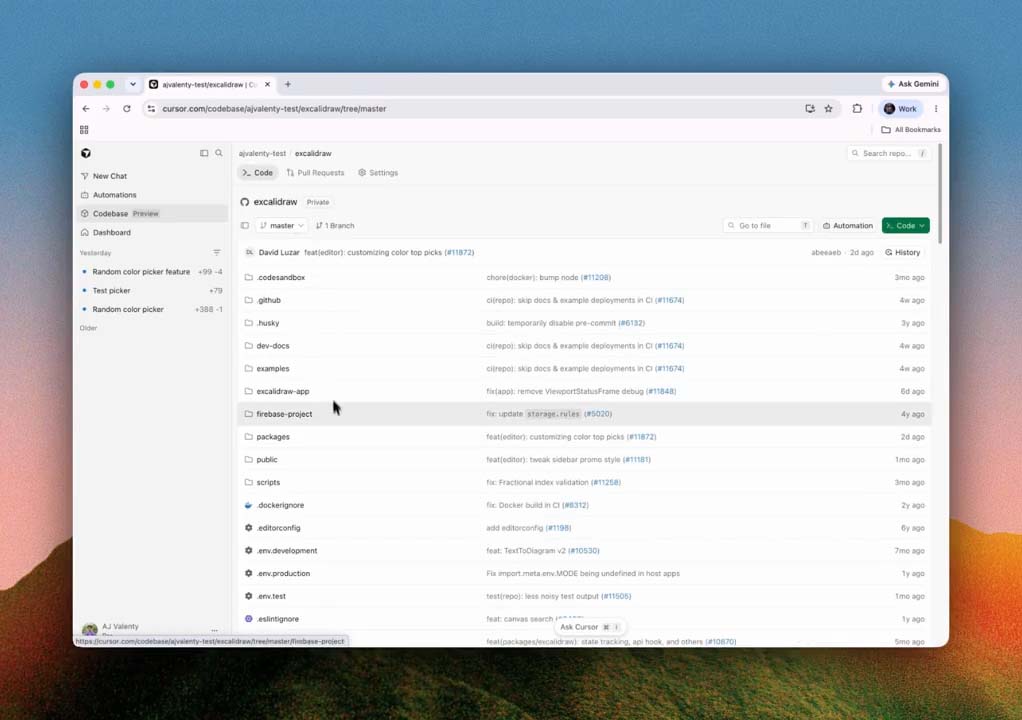This screenshot has width=1022, height=720.
Task: Open All Bookmarks folder
Action: click(911, 130)
